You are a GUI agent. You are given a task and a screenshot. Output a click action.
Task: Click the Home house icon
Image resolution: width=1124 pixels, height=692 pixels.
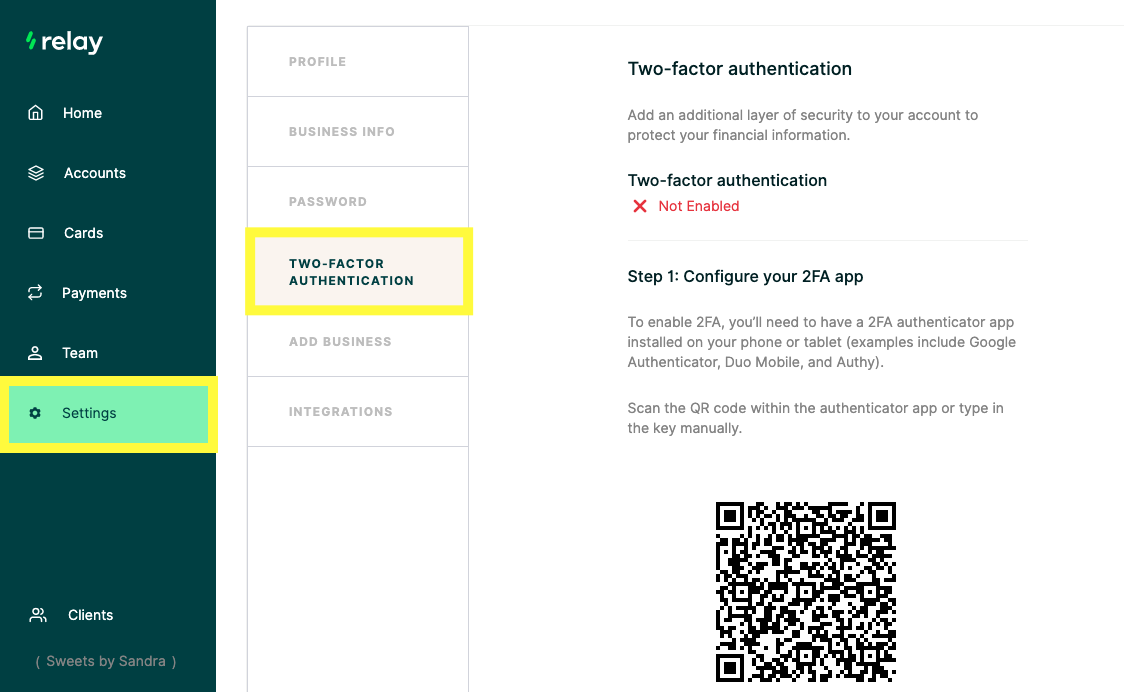click(x=35, y=113)
